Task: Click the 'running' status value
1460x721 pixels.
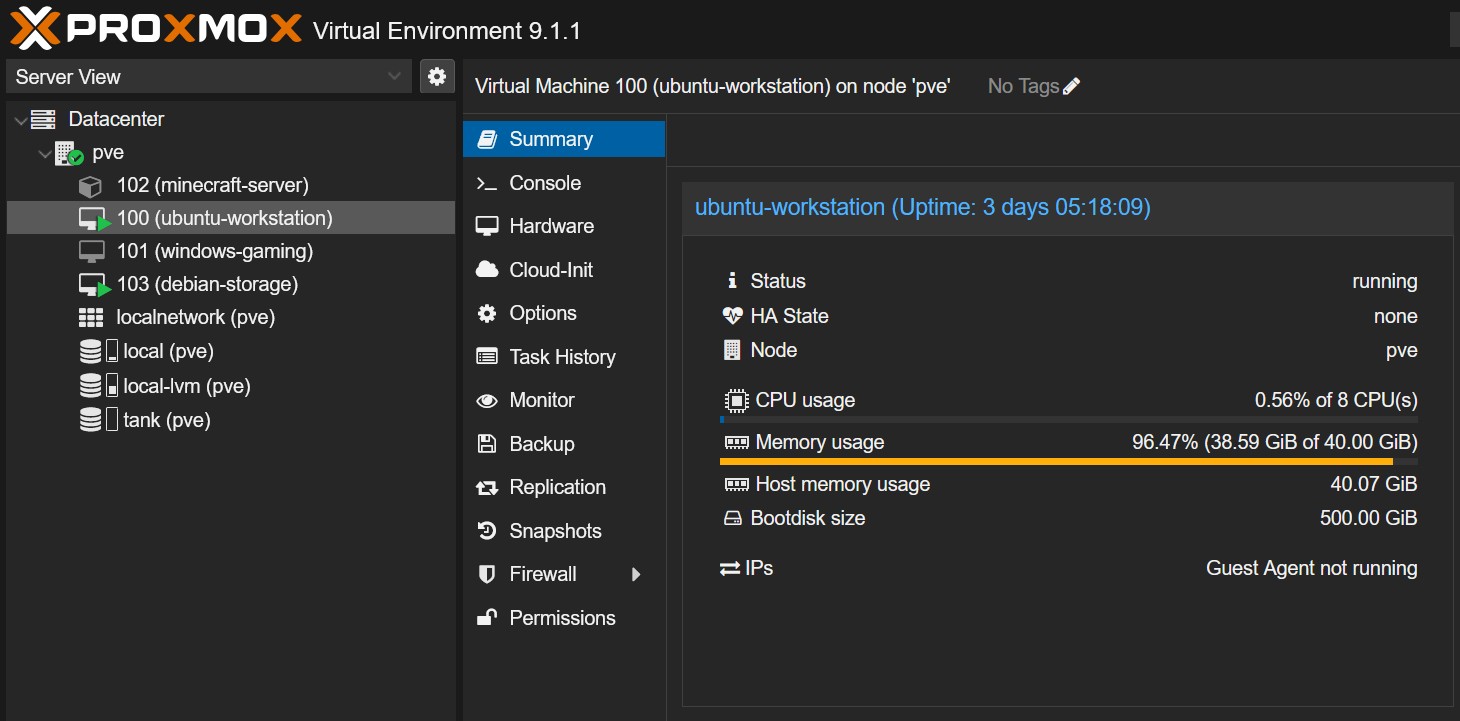Action: 1384,281
